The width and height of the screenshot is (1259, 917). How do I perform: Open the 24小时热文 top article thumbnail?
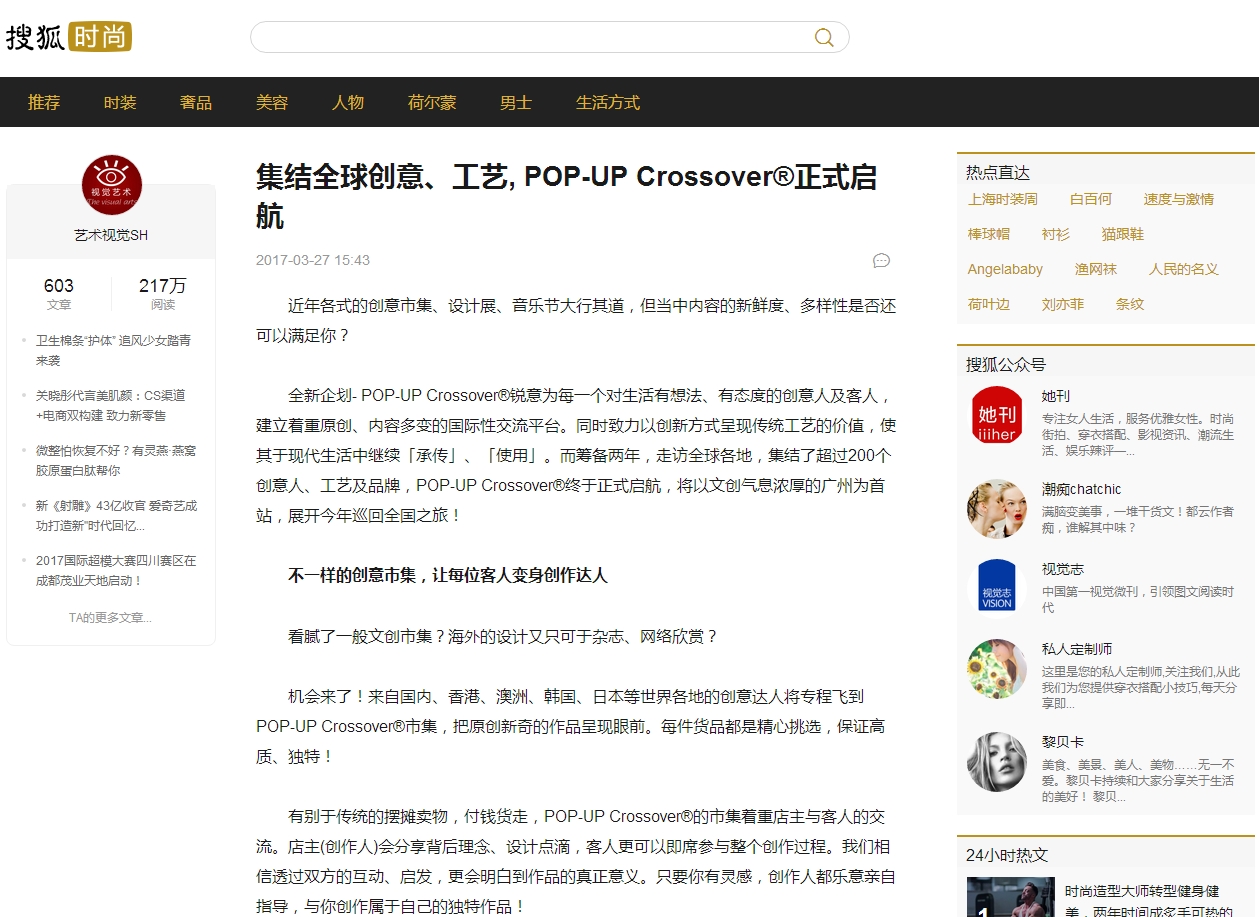[1011, 897]
